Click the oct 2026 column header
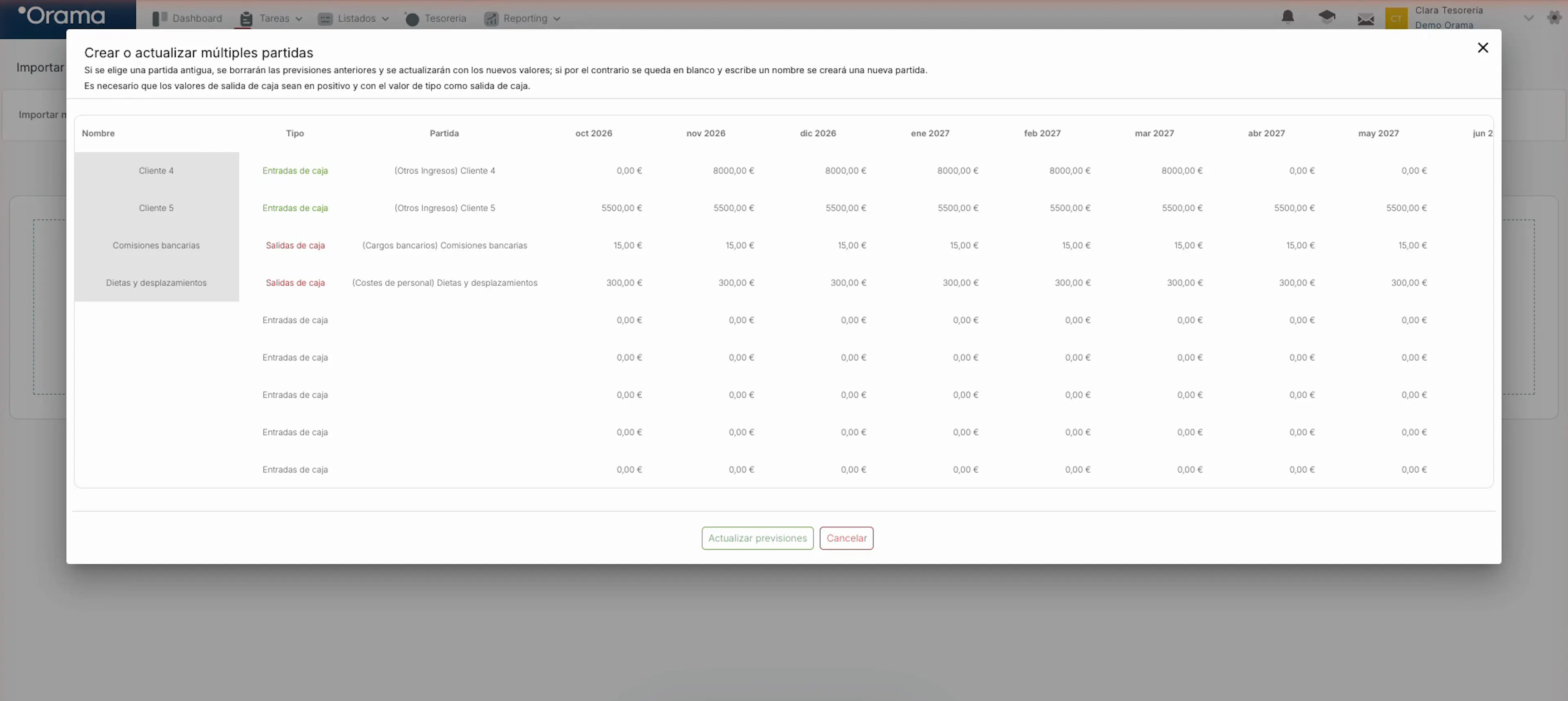This screenshot has width=1568, height=701. click(x=593, y=133)
